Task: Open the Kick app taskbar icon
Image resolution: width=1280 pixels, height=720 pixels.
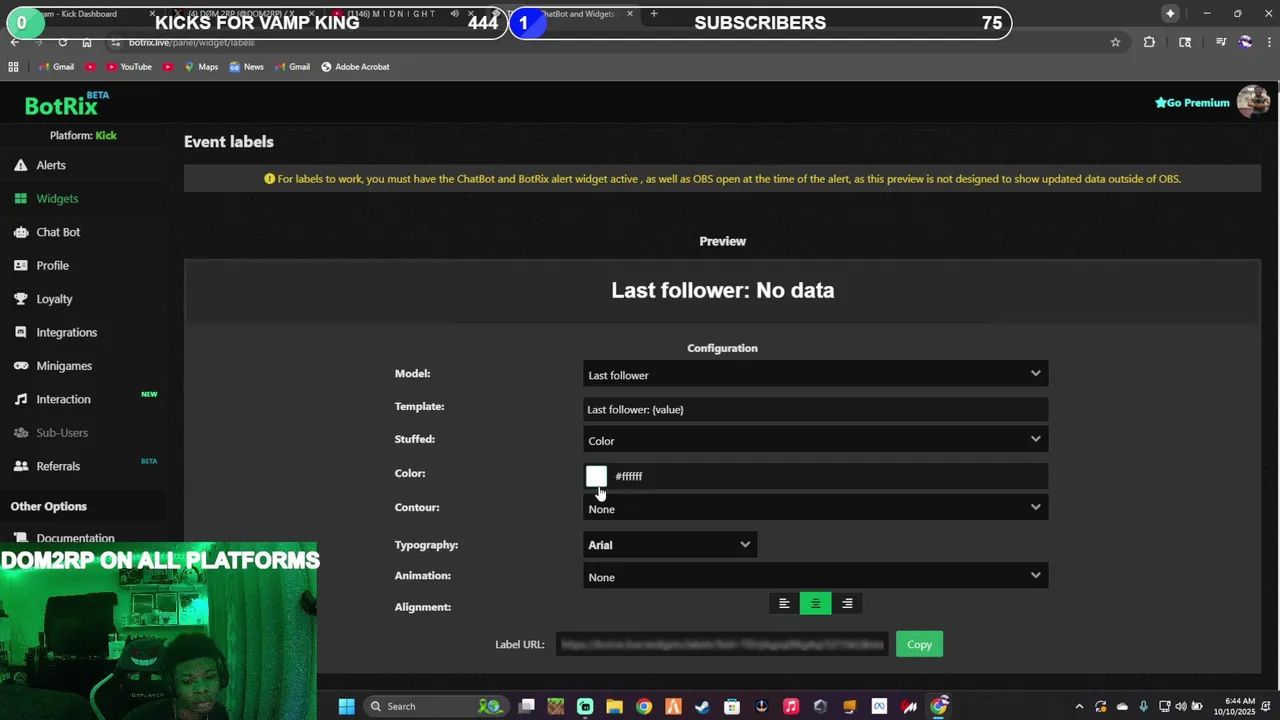Action: click(x=585, y=706)
